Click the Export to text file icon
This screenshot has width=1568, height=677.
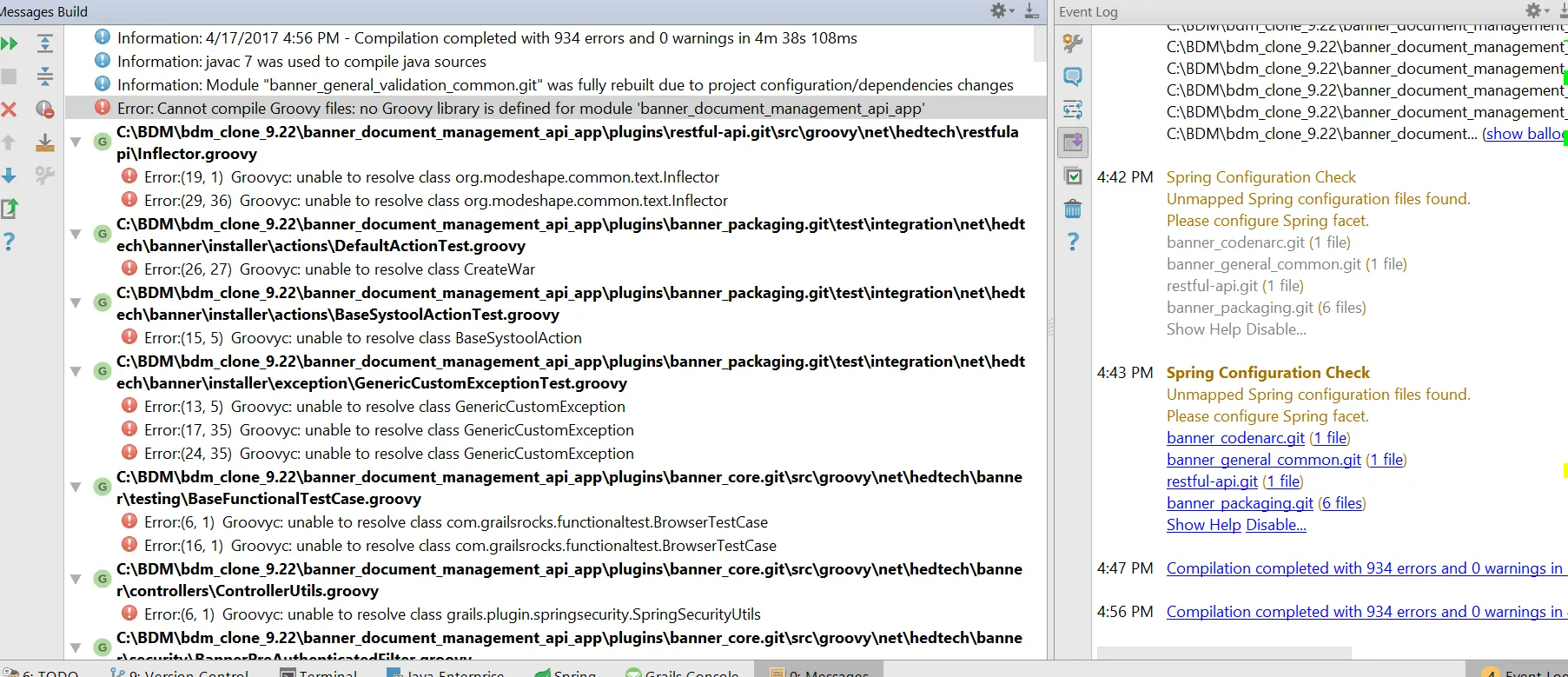(x=10, y=209)
